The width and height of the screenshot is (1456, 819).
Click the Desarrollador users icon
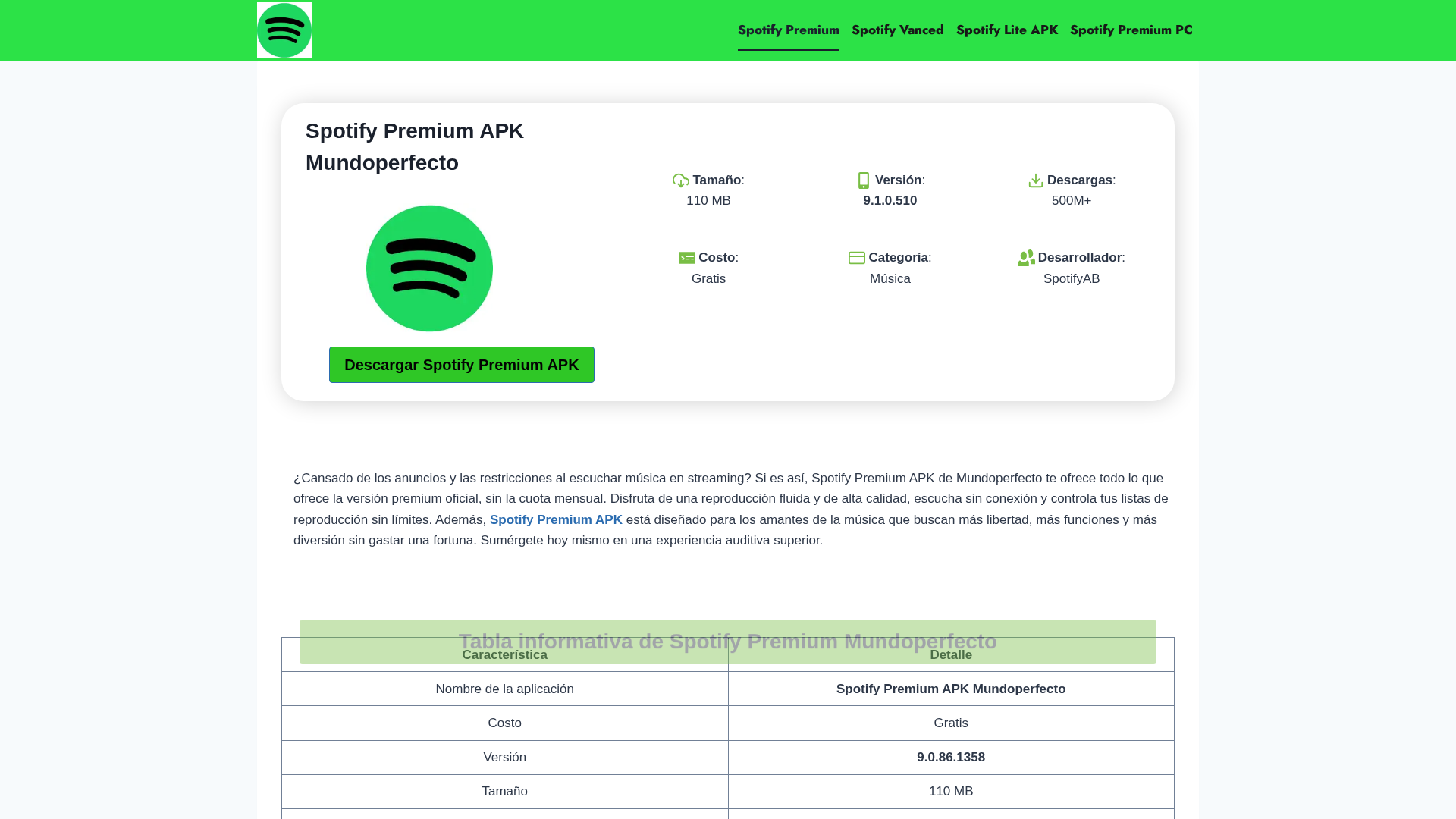(1027, 258)
